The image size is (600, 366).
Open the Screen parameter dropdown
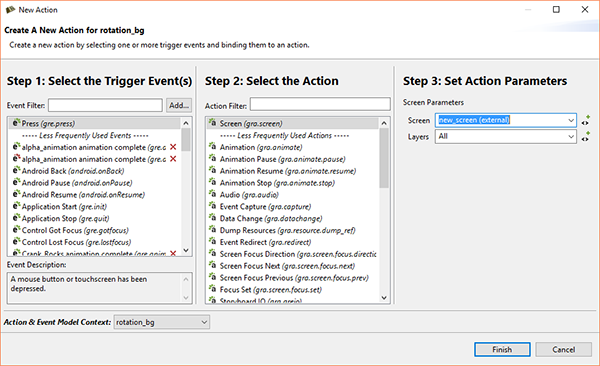point(571,120)
